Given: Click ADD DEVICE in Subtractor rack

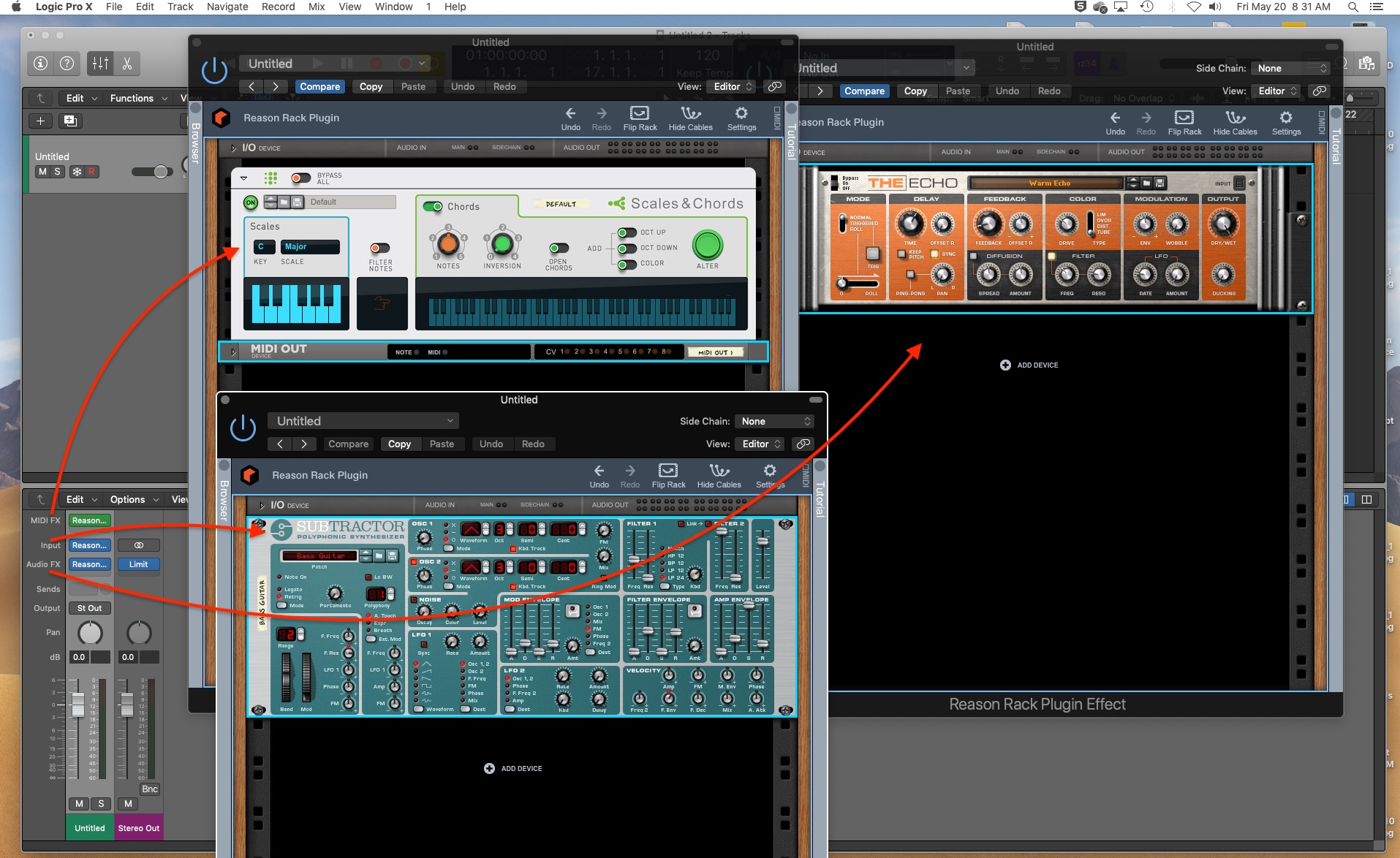Looking at the screenshot, I should [x=514, y=768].
